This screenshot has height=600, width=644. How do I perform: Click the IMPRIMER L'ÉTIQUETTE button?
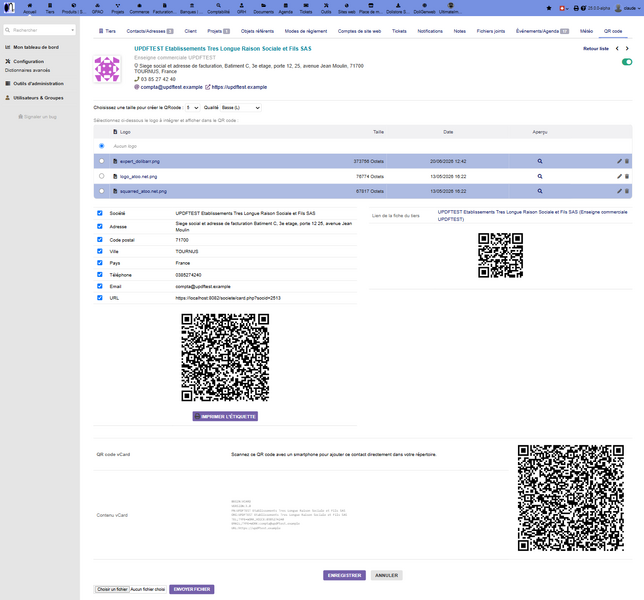(x=225, y=416)
